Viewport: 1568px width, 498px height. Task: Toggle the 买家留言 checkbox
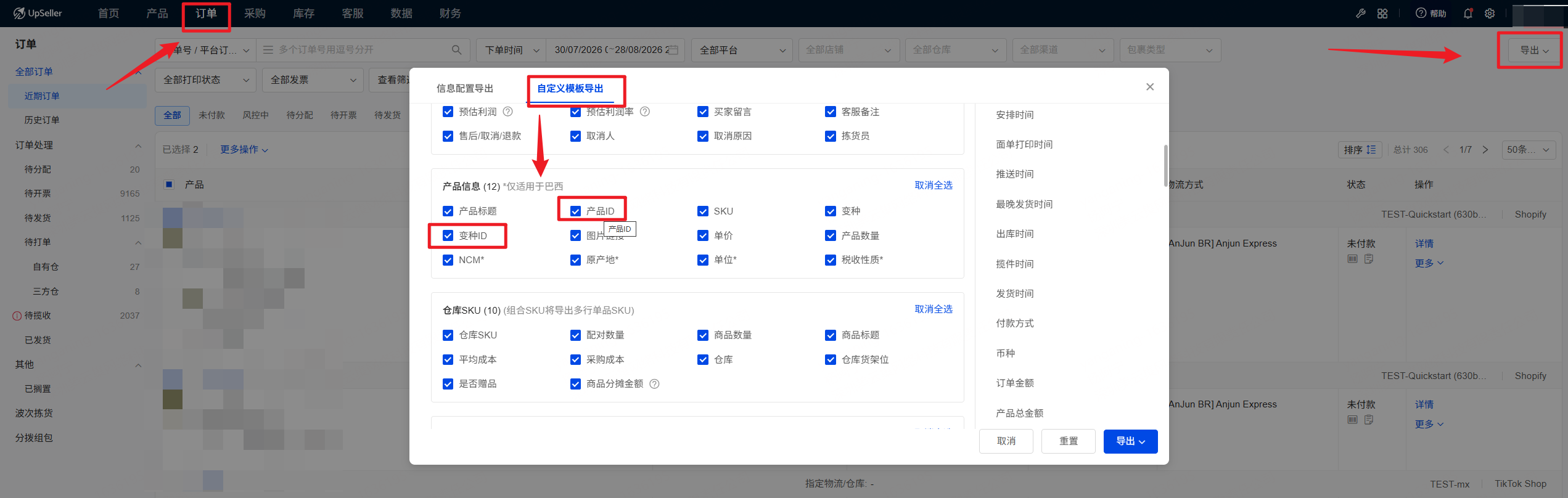(703, 112)
